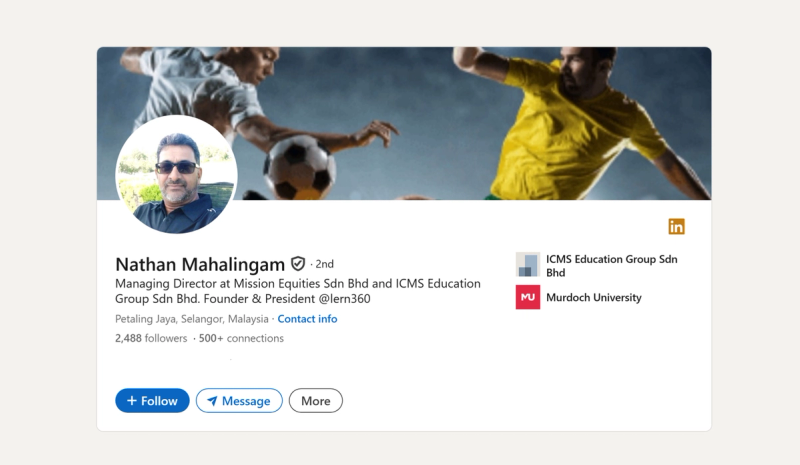
Task: Open Murdoch University link
Action: (x=594, y=298)
